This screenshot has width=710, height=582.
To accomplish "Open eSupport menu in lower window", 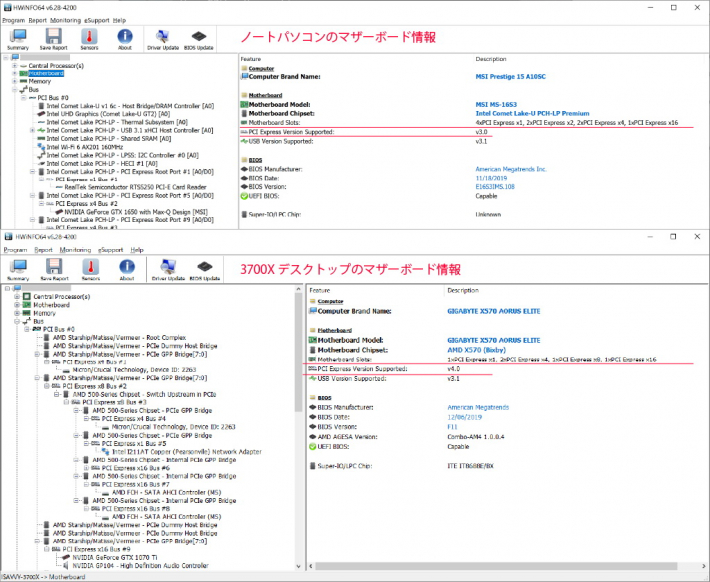I will (x=110, y=249).
